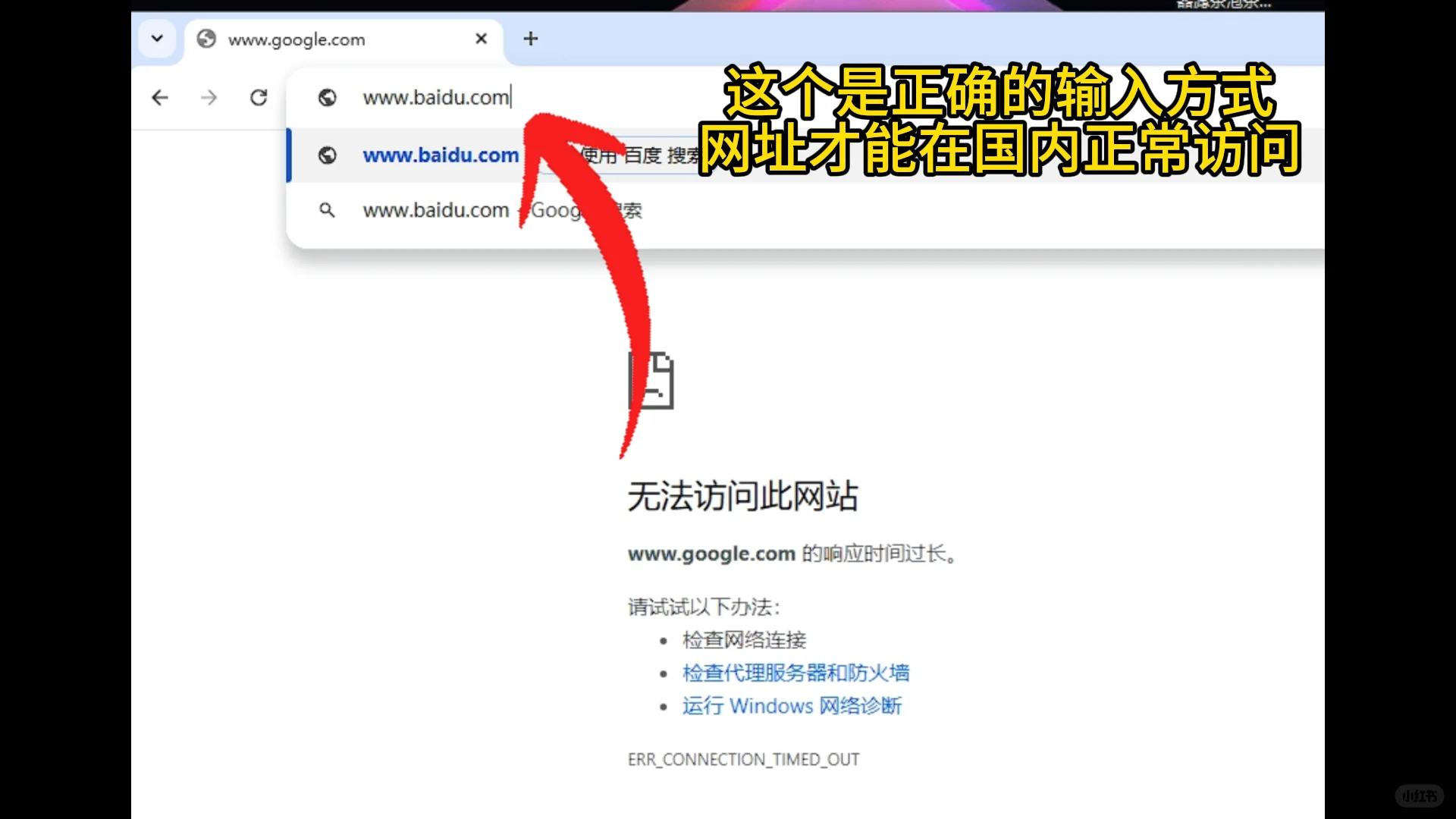Image resolution: width=1456 pixels, height=819 pixels.
Task: Click the sad-page document icon on the error page
Action: [x=651, y=379]
